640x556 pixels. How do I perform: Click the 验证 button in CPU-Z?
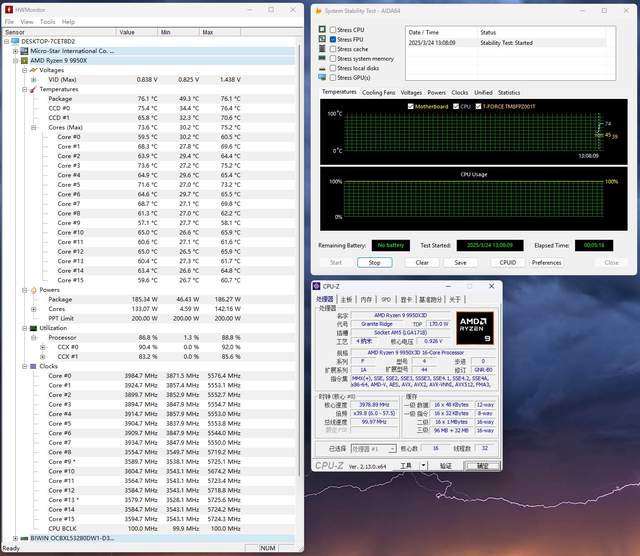pyautogui.click(x=445, y=466)
